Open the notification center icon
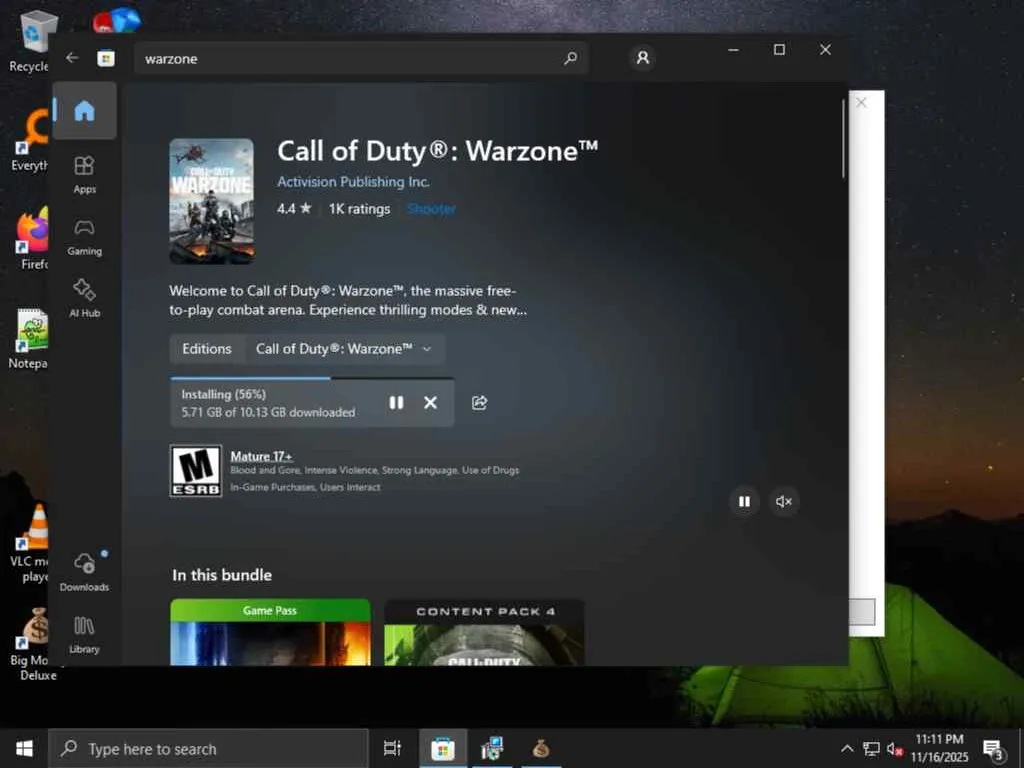The image size is (1024, 768). 994,749
